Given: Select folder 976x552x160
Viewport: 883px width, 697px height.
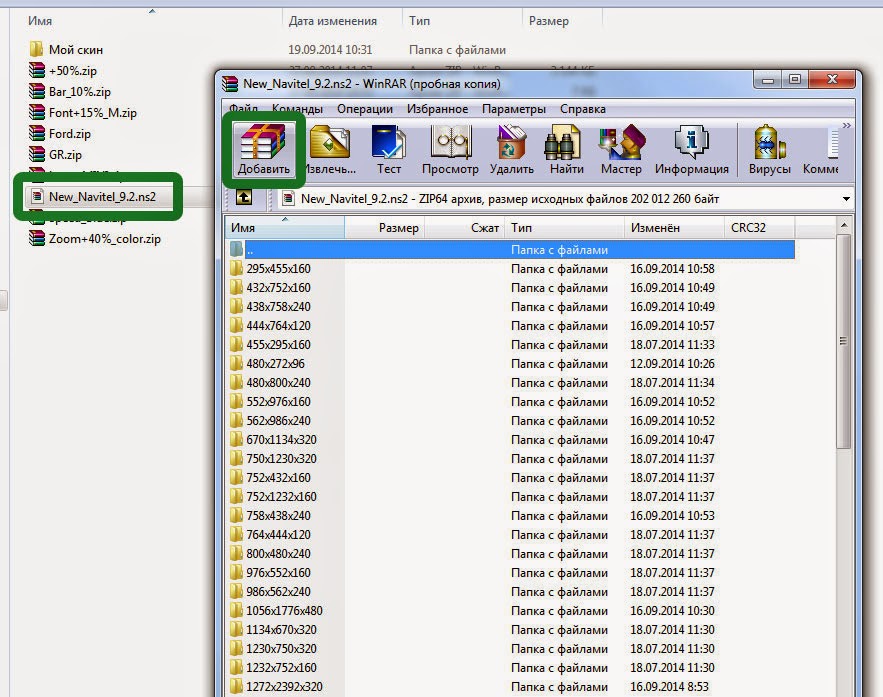Looking at the screenshot, I should [278, 573].
